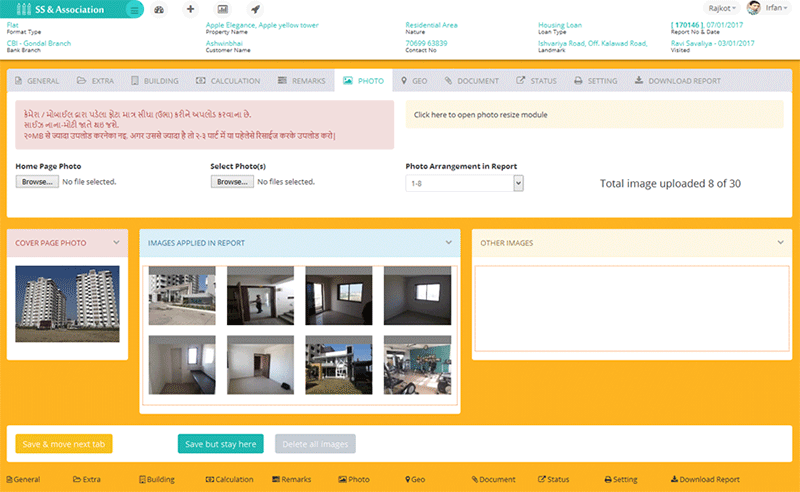The image size is (800, 492).
Task: Select the cover page building thumbnail
Action: click(67, 304)
